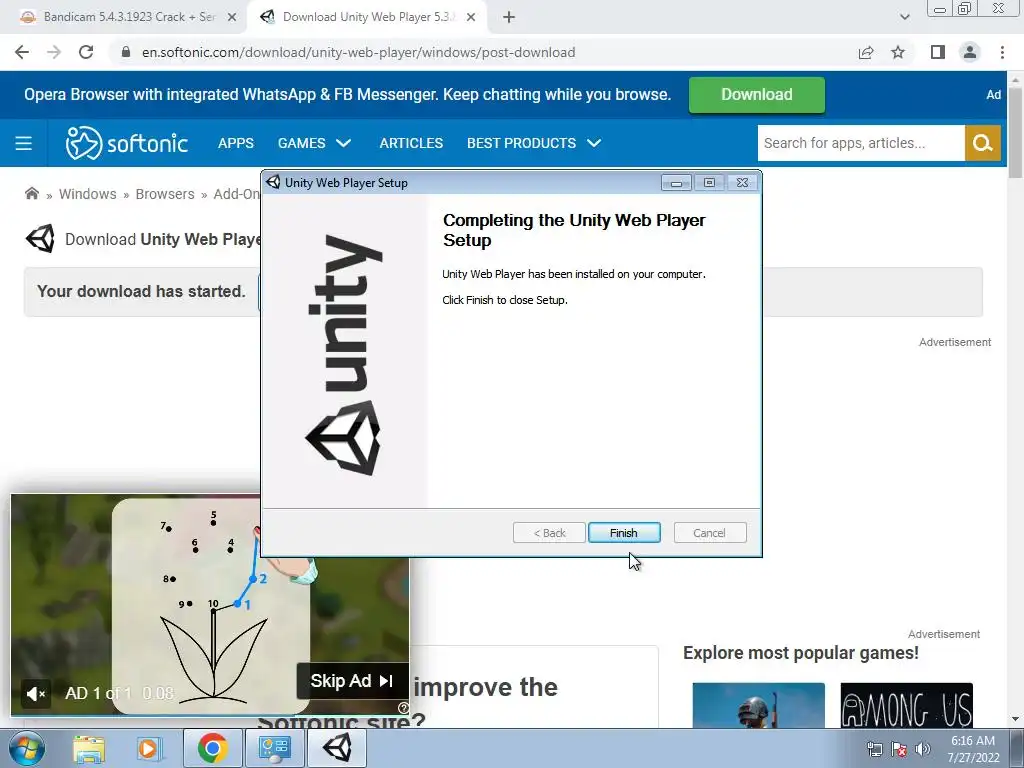Click the Back button in setup dialog

tap(549, 533)
